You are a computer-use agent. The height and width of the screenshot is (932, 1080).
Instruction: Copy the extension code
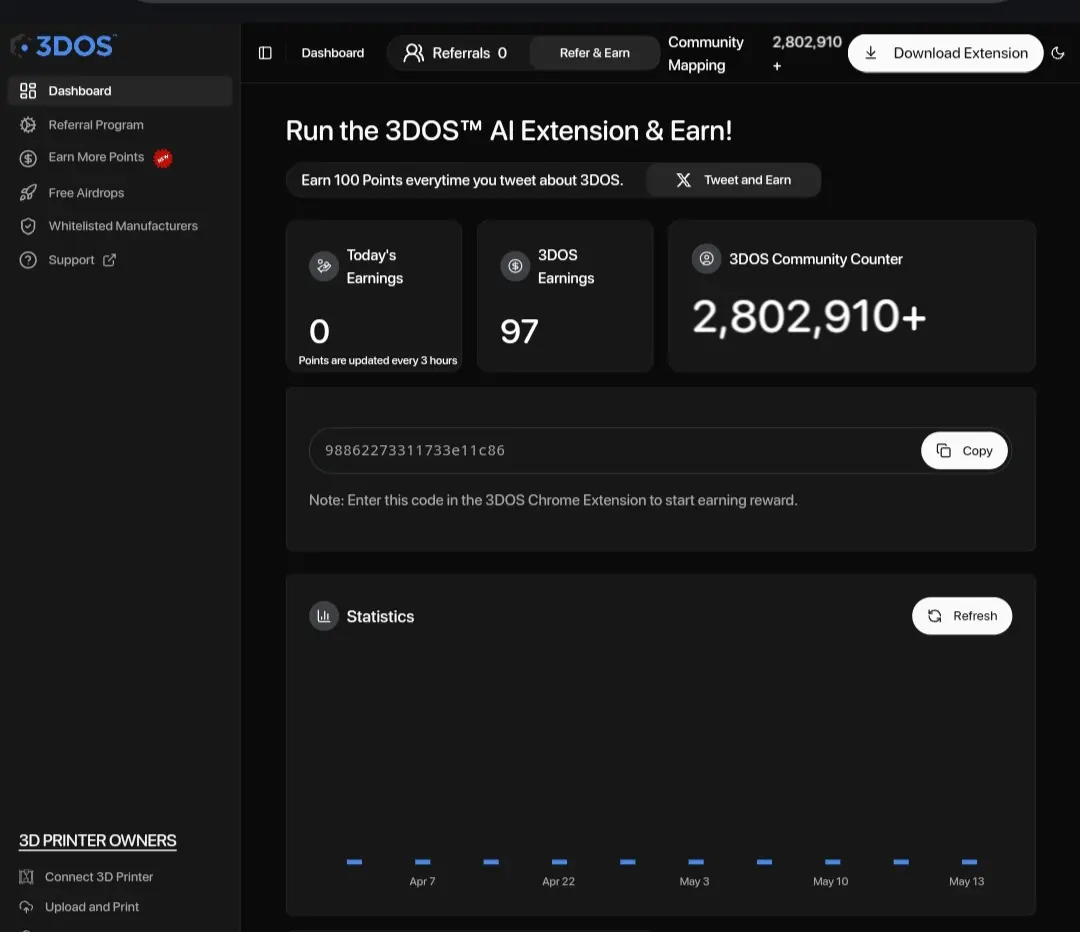coord(964,451)
